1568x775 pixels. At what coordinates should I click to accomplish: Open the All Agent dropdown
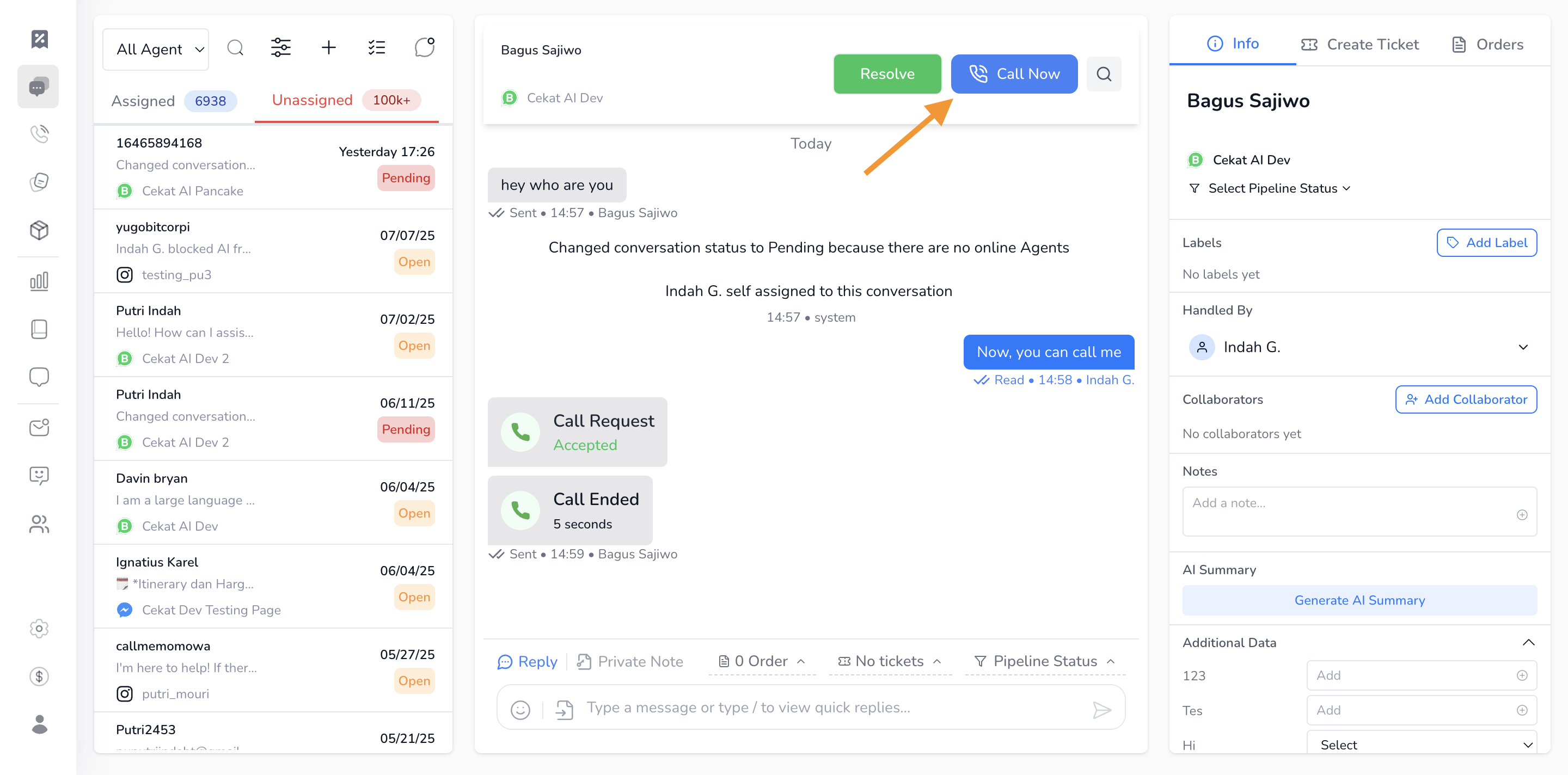coord(156,50)
